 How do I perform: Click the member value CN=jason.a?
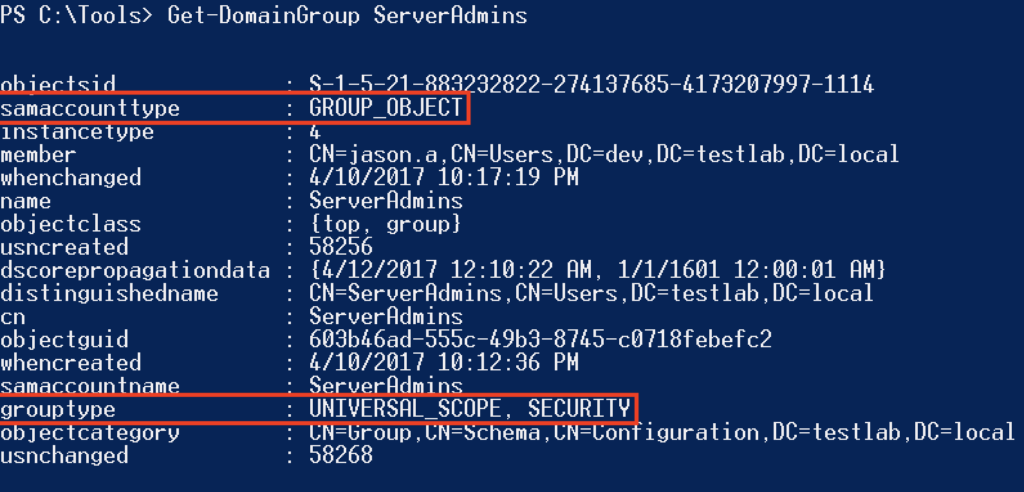coord(604,154)
